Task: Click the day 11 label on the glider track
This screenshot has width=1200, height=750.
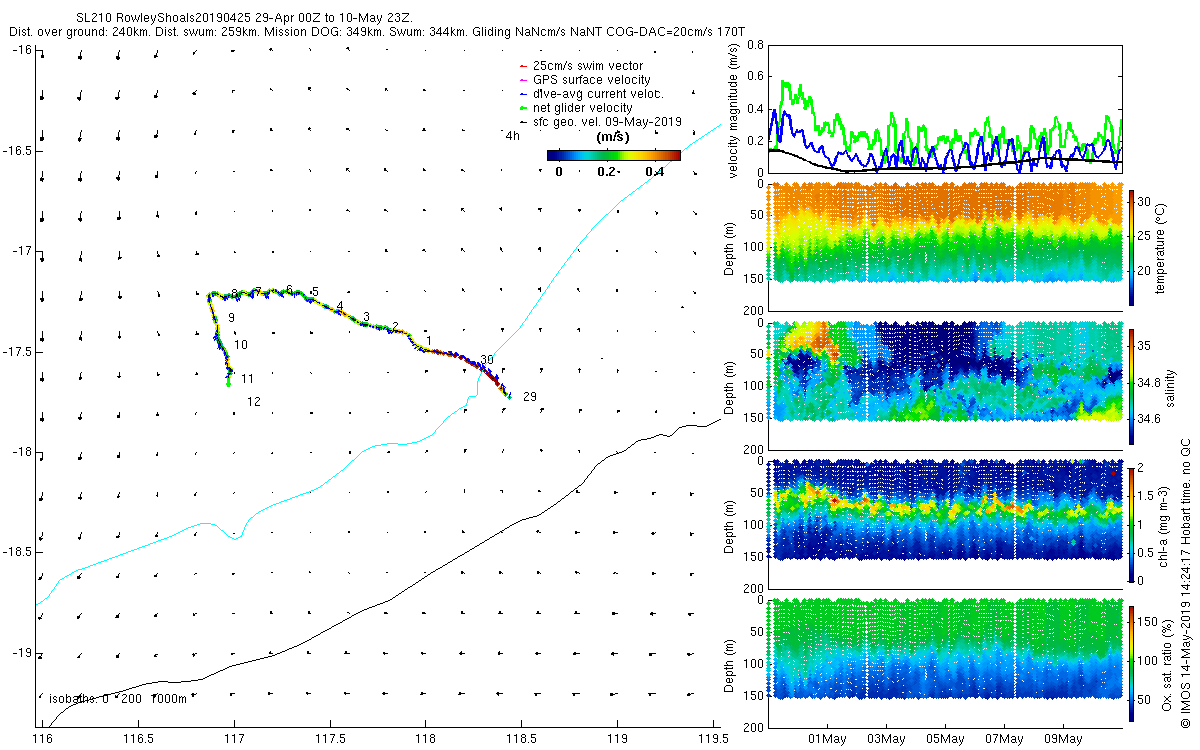Action: [x=247, y=379]
